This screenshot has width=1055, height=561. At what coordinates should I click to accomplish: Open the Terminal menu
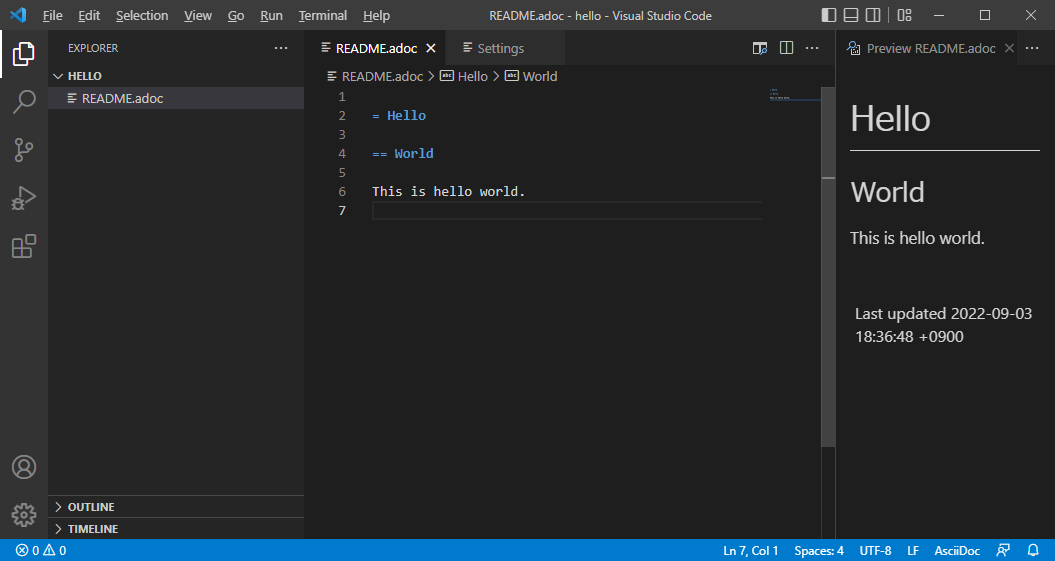323,15
